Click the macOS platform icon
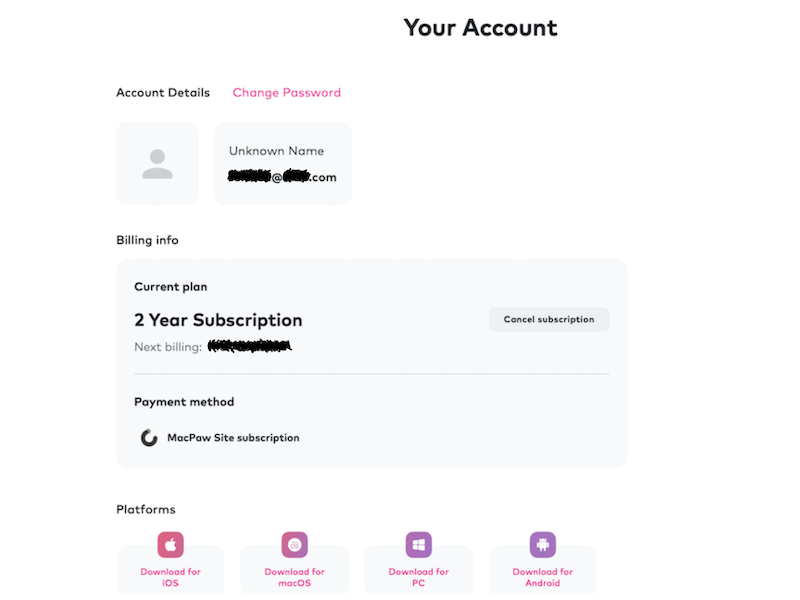 [294, 545]
